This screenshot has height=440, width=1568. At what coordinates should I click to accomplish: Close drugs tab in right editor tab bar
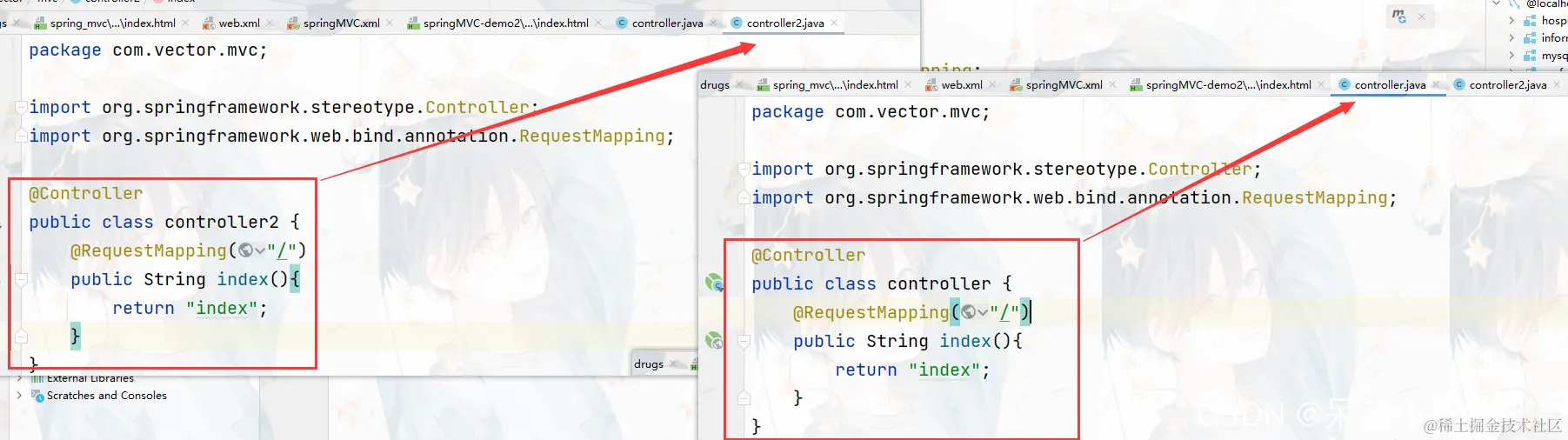coord(739,84)
